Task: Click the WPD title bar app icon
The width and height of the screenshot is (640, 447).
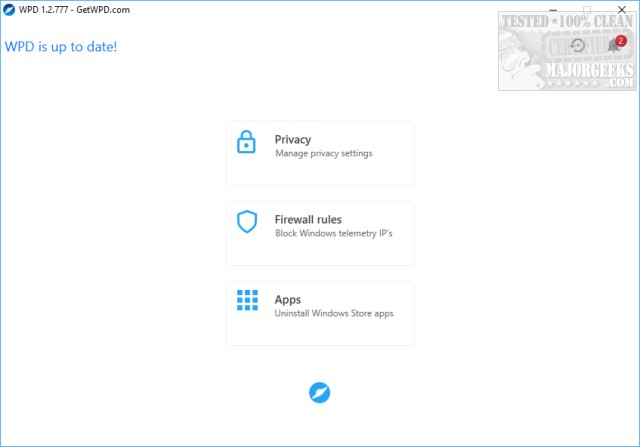Action: [9, 9]
